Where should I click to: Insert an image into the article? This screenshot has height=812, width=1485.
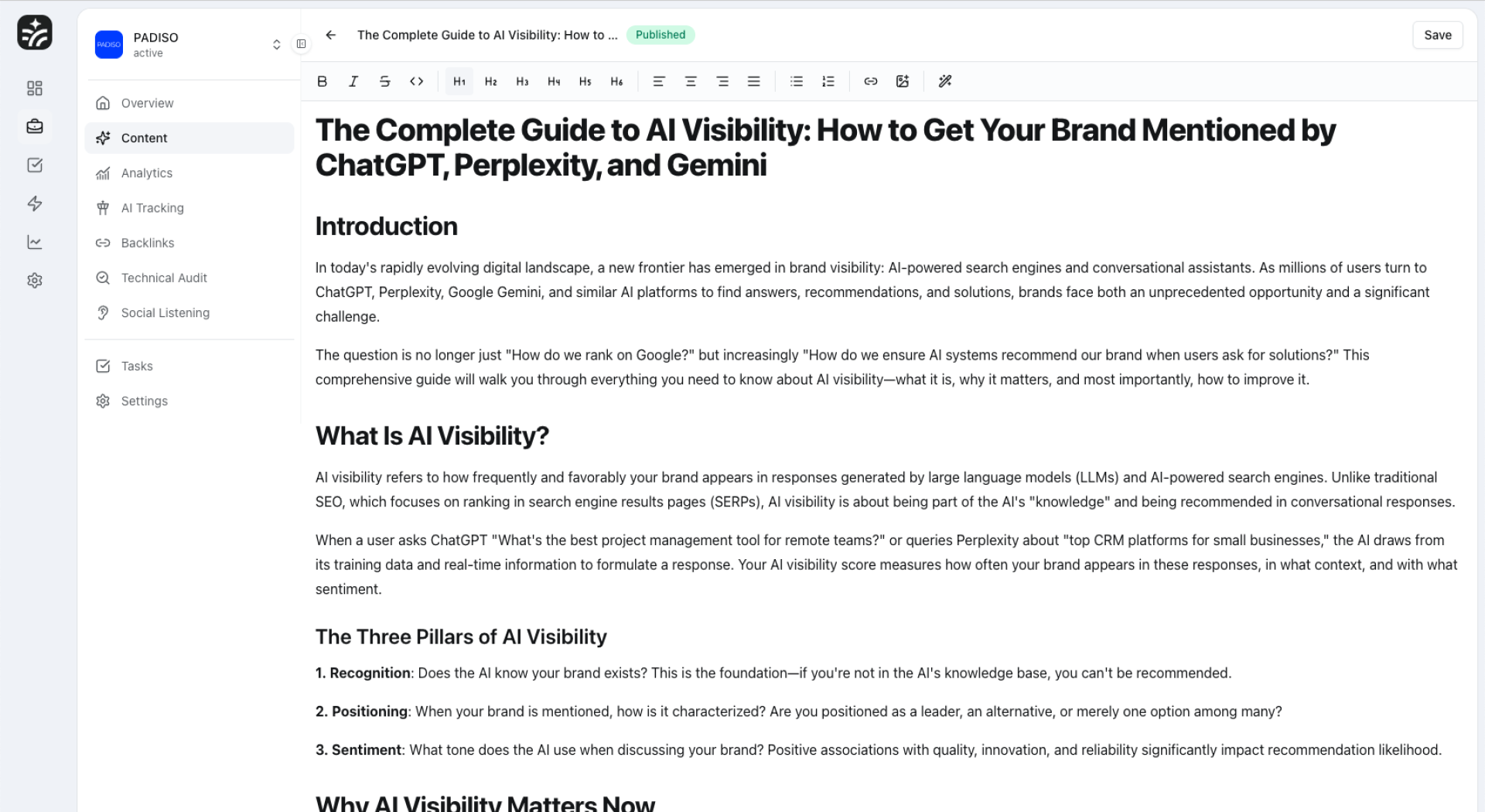coord(902,81)
